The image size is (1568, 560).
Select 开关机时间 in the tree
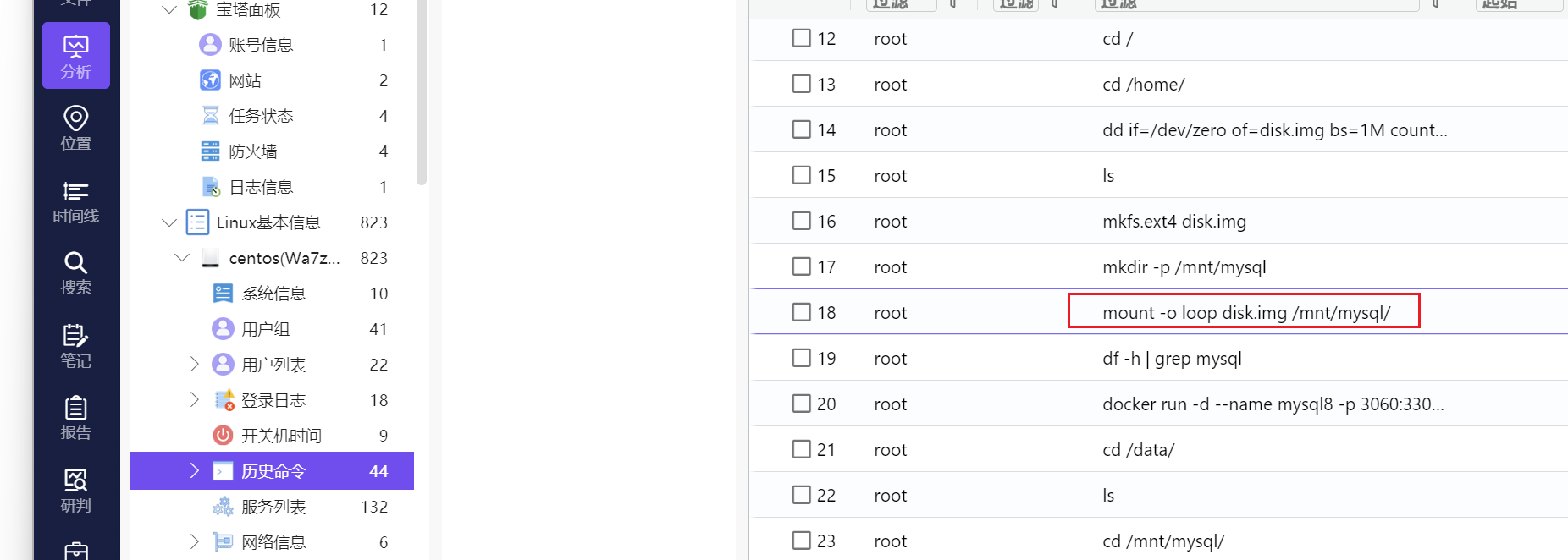281,436
